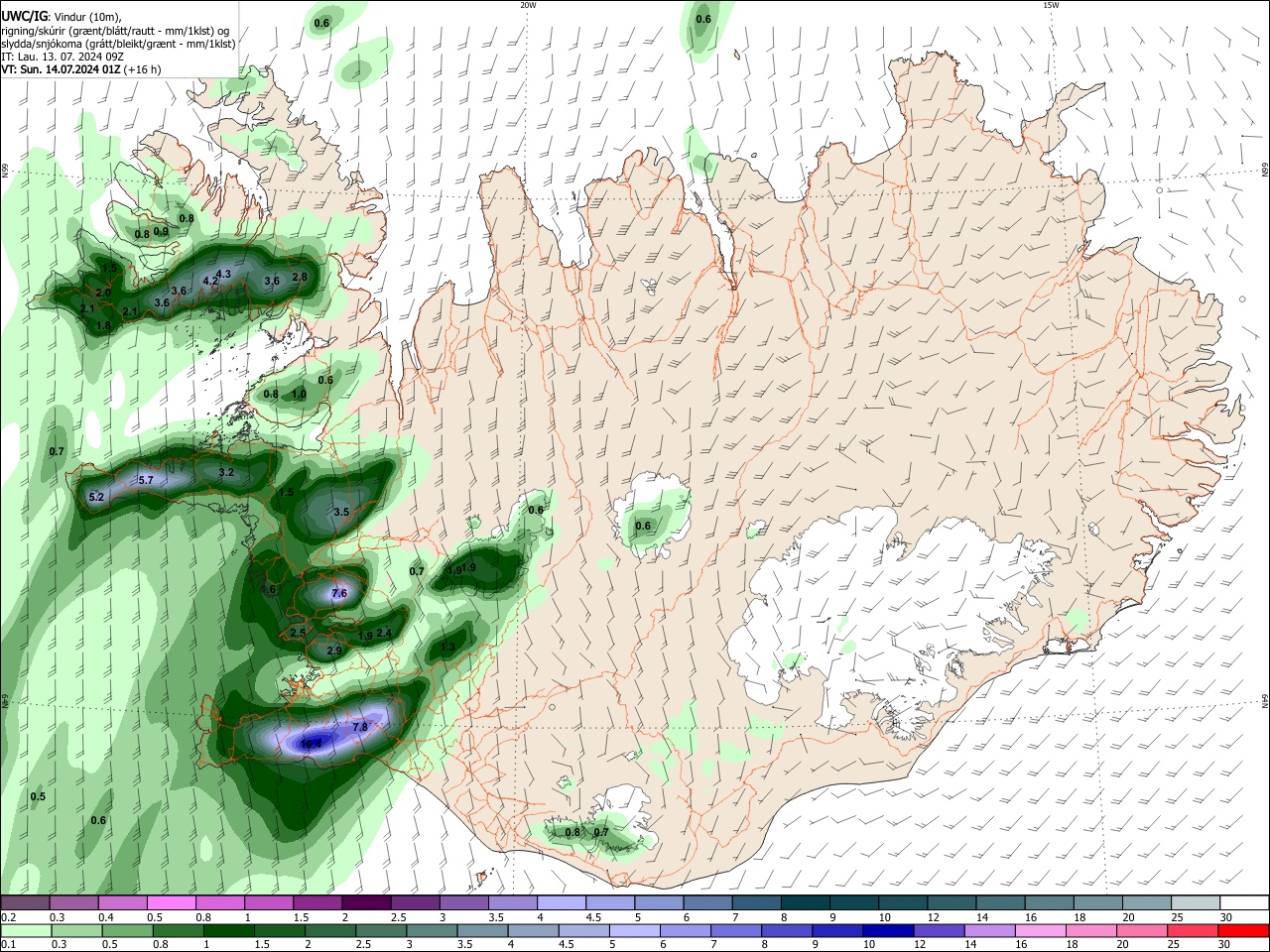The height and width of the screenshot is (952, 1270).
Task: Select the 4.2 rainfall label
Action: [x=210, y=281]
